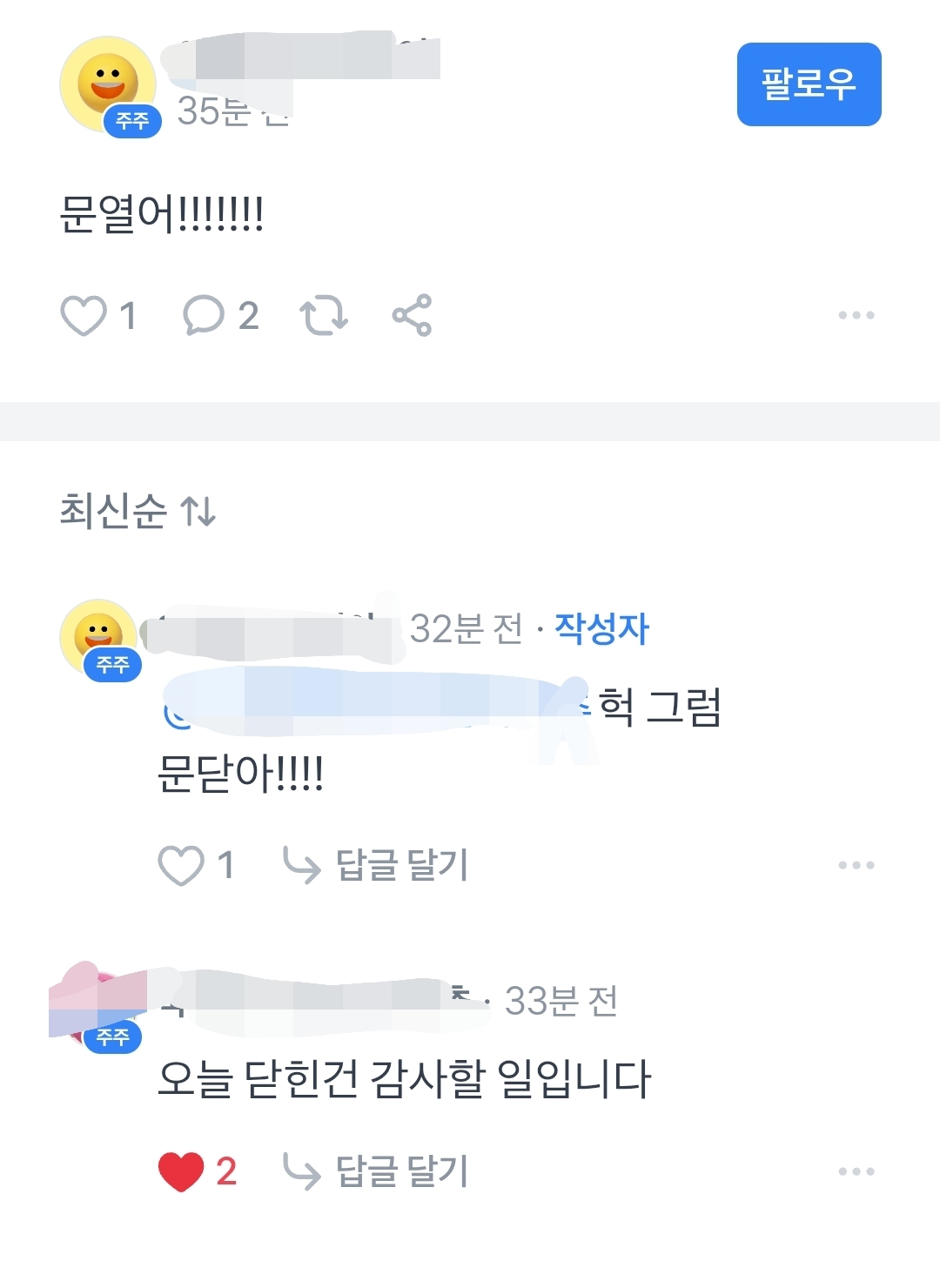Unlike the comment with red heart

(x=181, y=1171)
